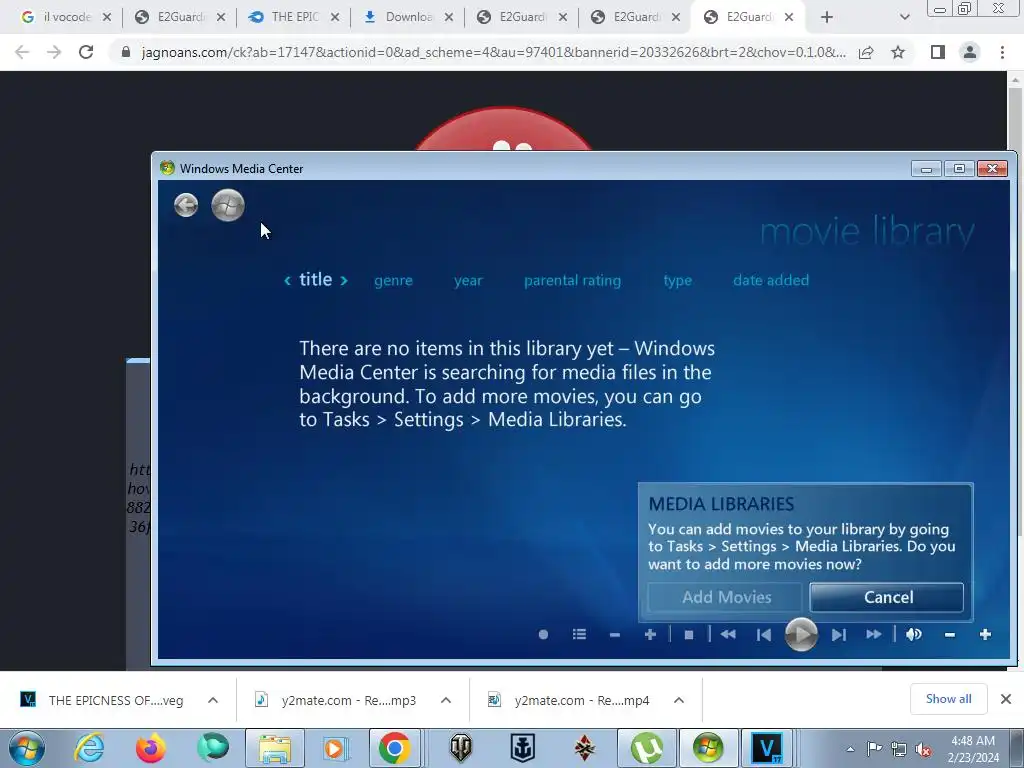This screenshot has height=768, width=1024.
Task: Switch to the 'il vocode' Google tab
Action: click(x=66, y=17)
